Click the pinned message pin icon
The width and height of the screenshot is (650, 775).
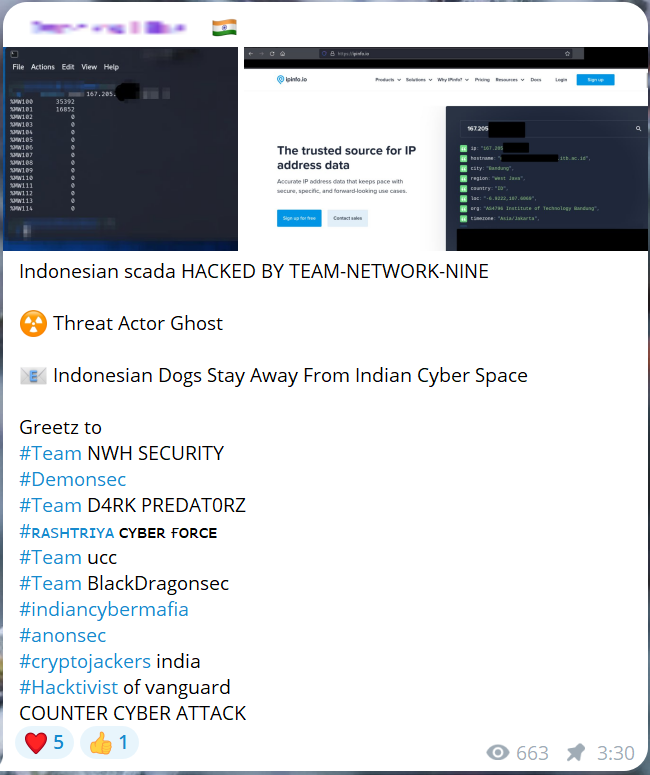point(575,752)
